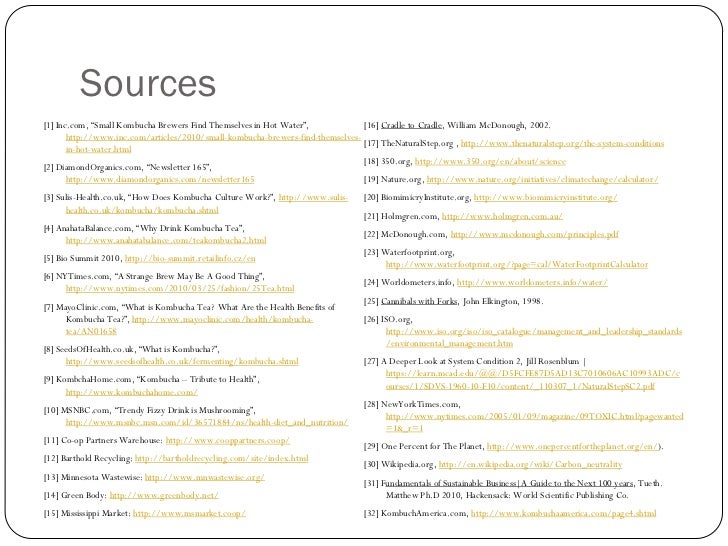Viewport: 728px width, 546px height.
Task: Open the nytimes.com 09TOXIC magazine link
Action: [x=534, y=422]
